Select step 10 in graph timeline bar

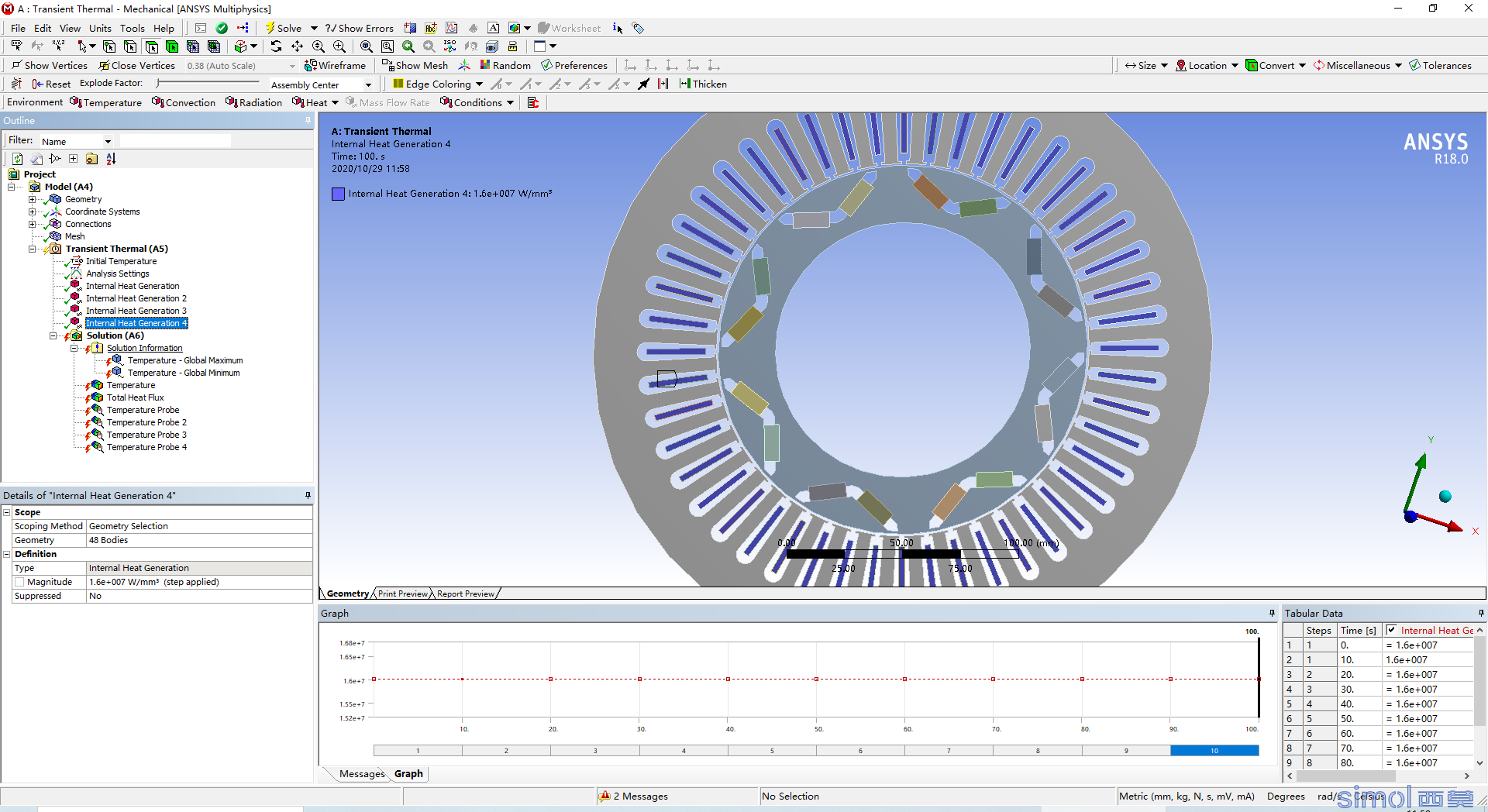tap(1214, 750)
